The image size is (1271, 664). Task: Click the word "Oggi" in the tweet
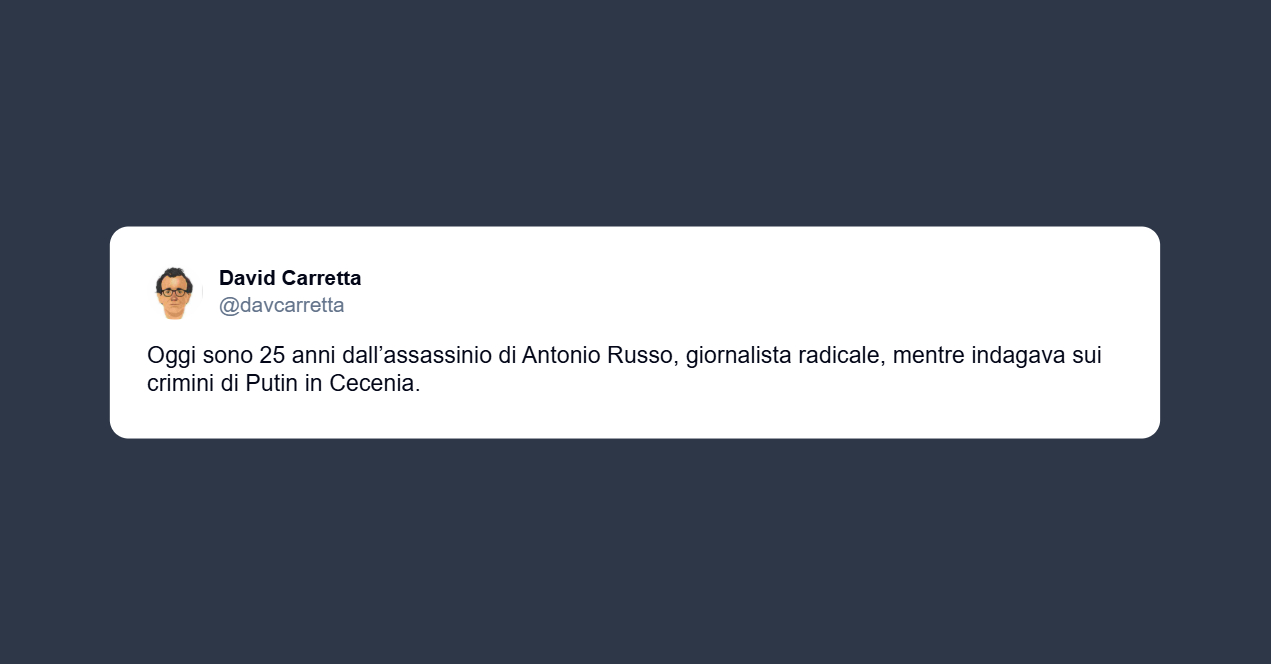click(x=169, y=356)
